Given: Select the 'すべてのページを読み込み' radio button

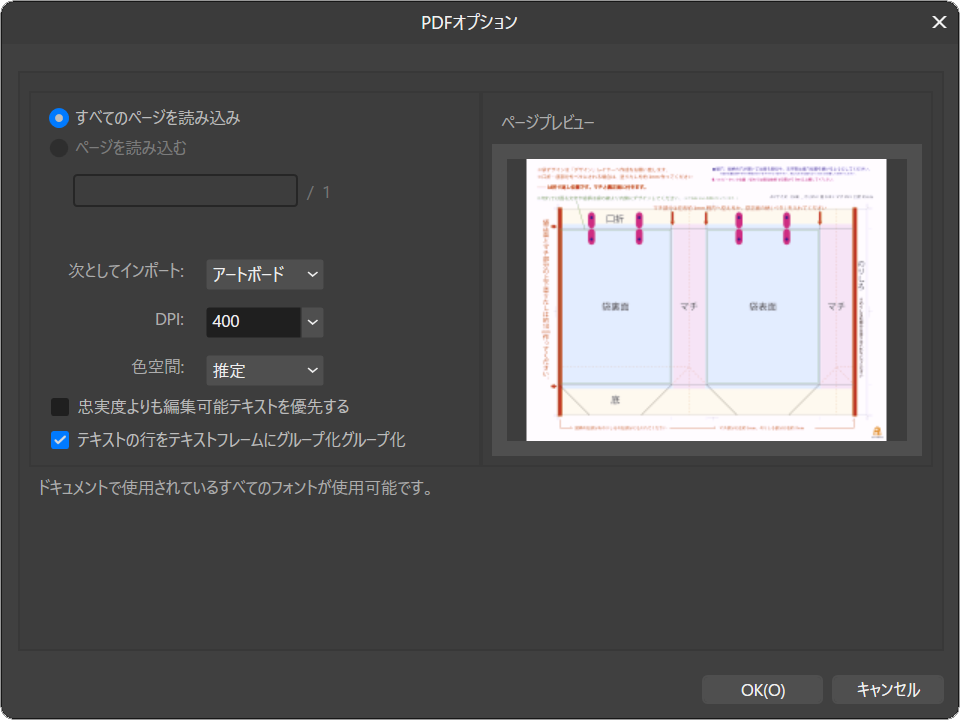Looking at the screenshot, I should tap(59, 118).
